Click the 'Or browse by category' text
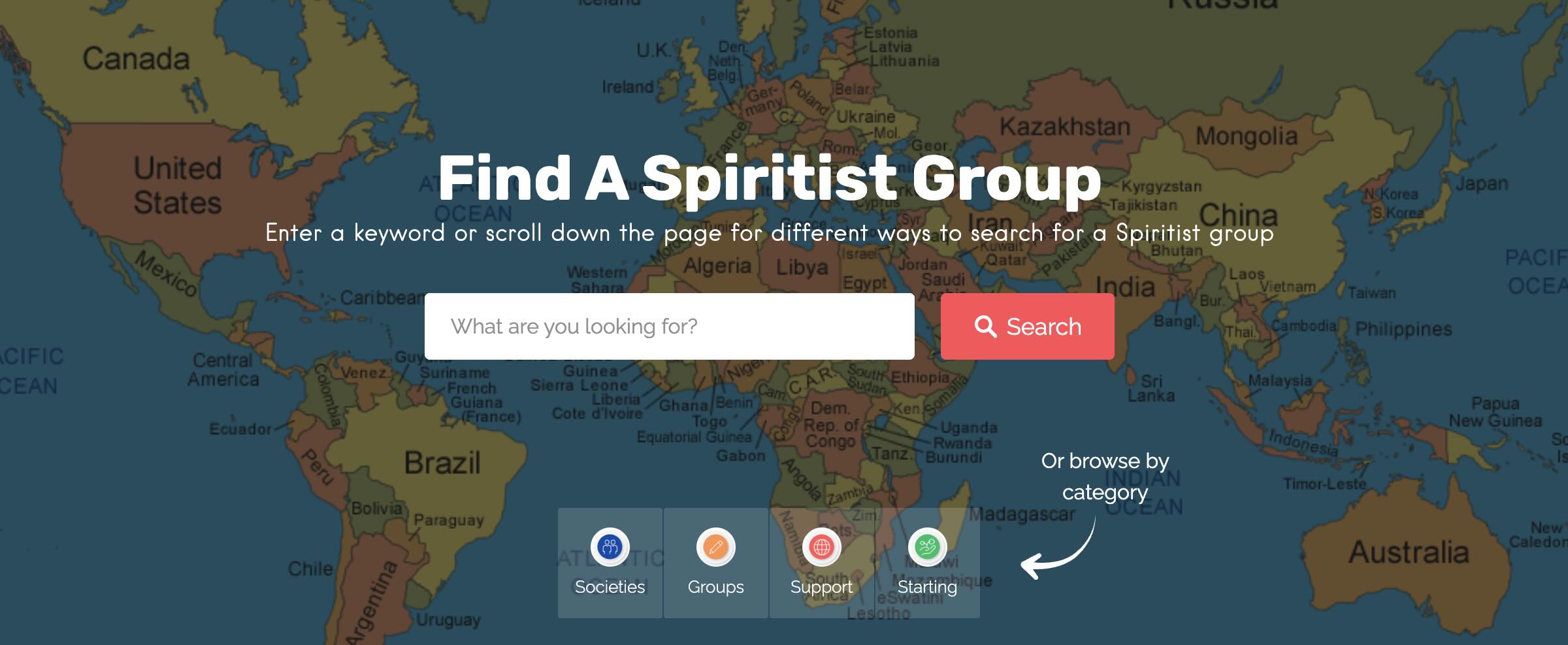Image resolution: width=1568 pixels, height=645 pixels. tap(1105, 477)
